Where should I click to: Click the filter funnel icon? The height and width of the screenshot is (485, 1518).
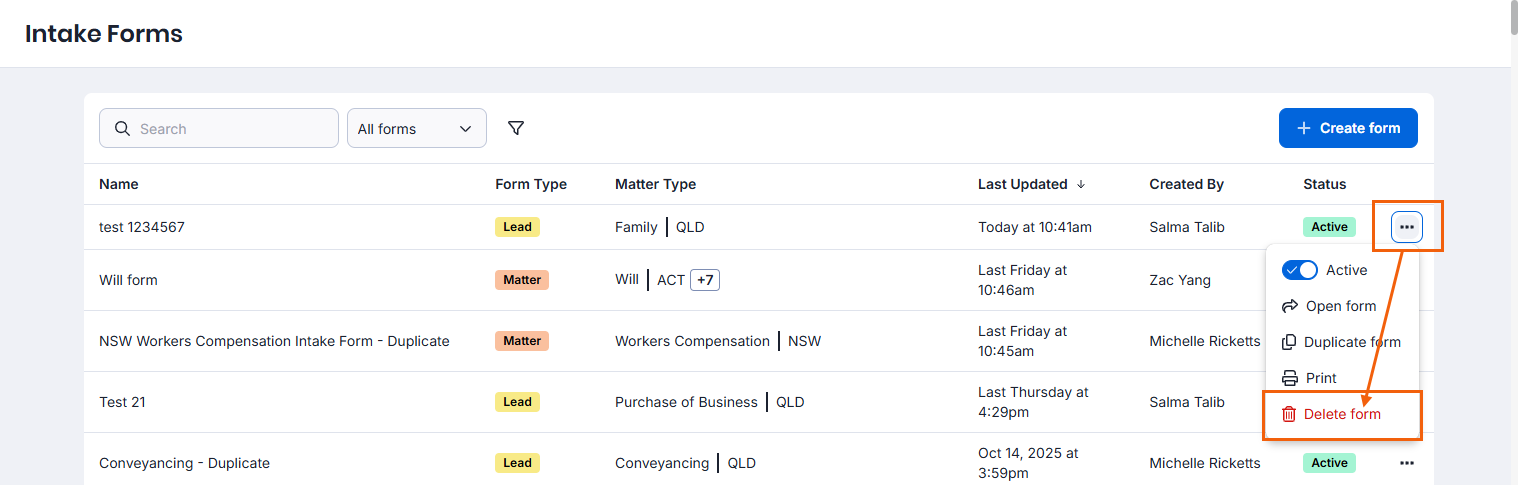click(x=516, y=128)
